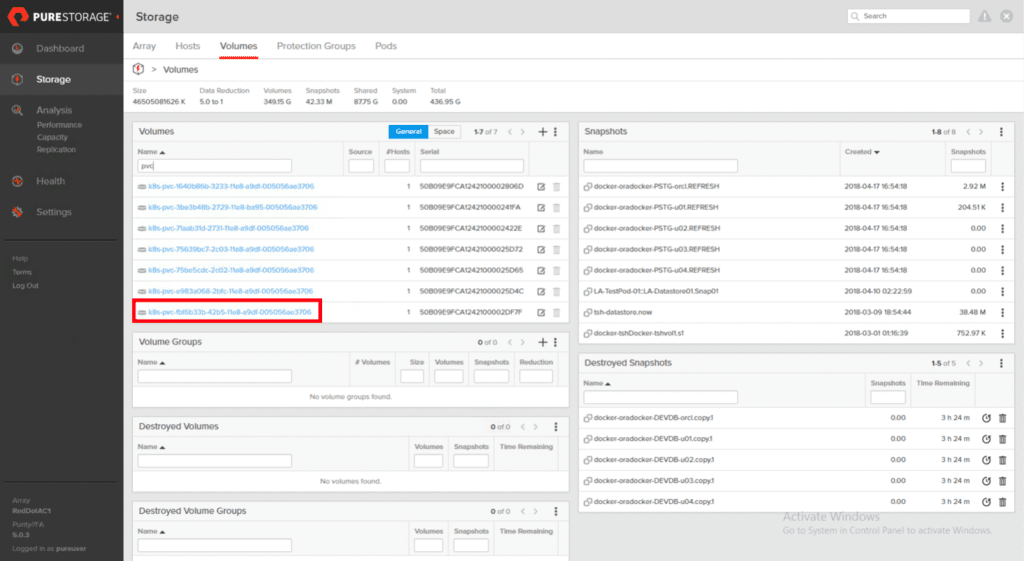Click the Snapshots Name filter field
The height and width of the screenshot is (561, 1024).
coord(660,166)
